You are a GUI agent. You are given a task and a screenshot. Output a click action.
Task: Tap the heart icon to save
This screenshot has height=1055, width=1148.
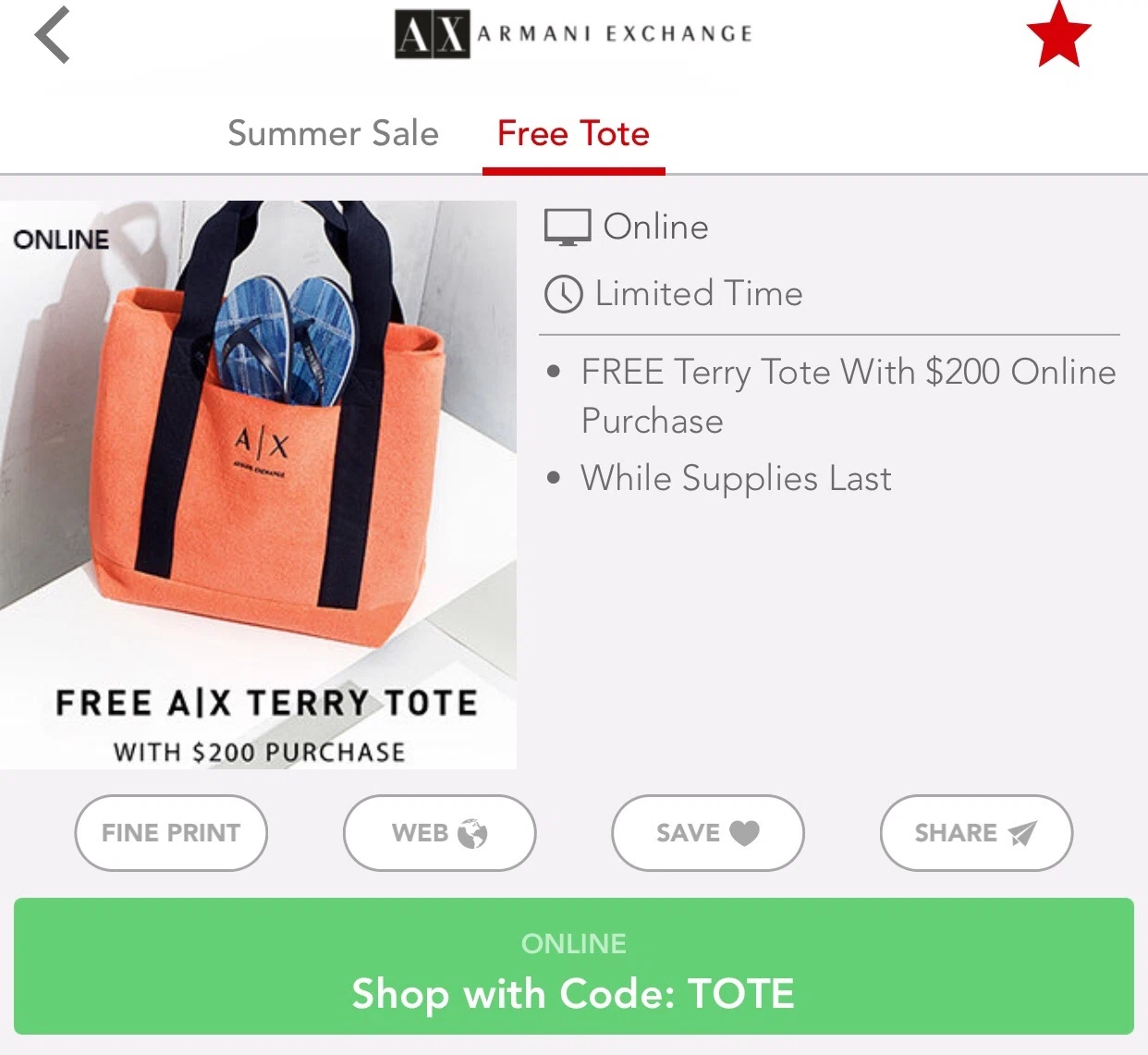tap(744, 833)
